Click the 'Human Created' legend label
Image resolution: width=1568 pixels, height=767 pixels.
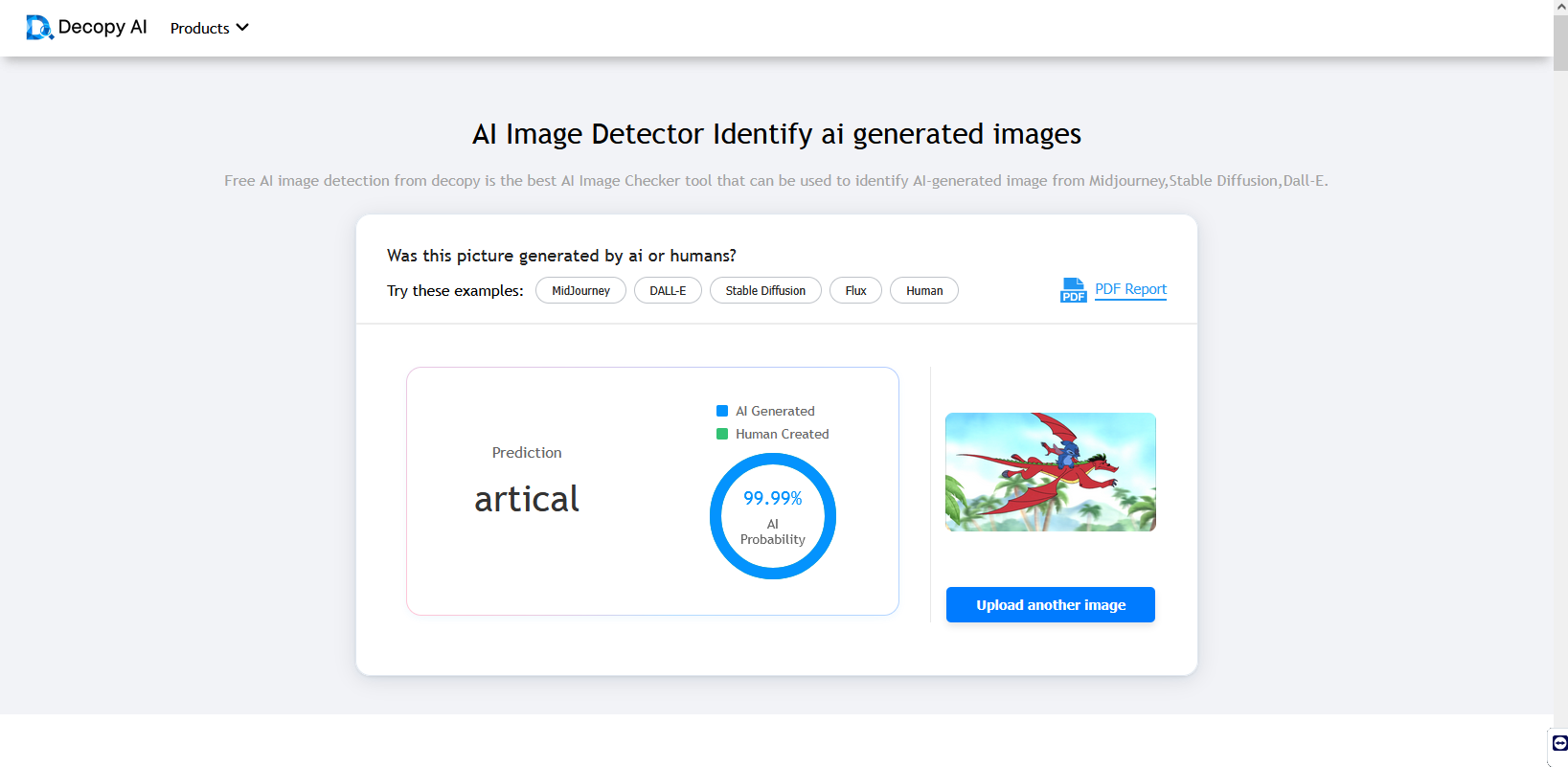(783, 434)
